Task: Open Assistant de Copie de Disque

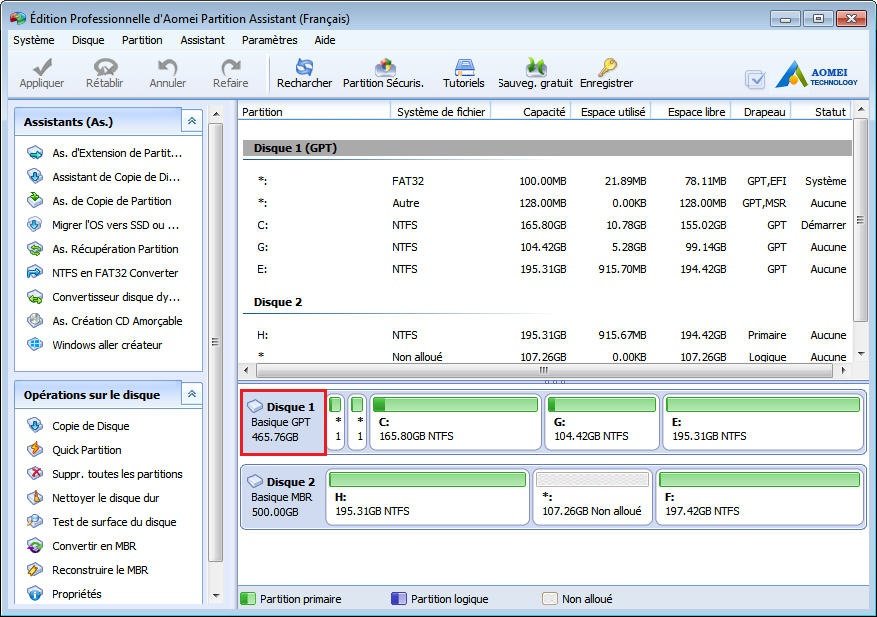Action: (x=103, y=177)
